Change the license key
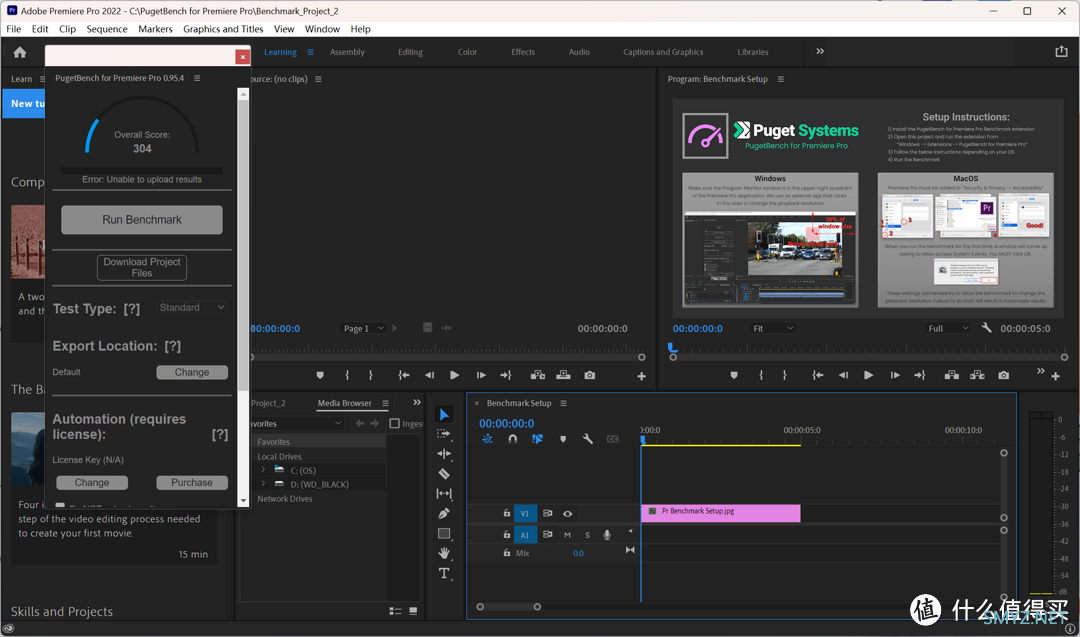Viewport: 1080px width, 637px height. click(92, 483)
